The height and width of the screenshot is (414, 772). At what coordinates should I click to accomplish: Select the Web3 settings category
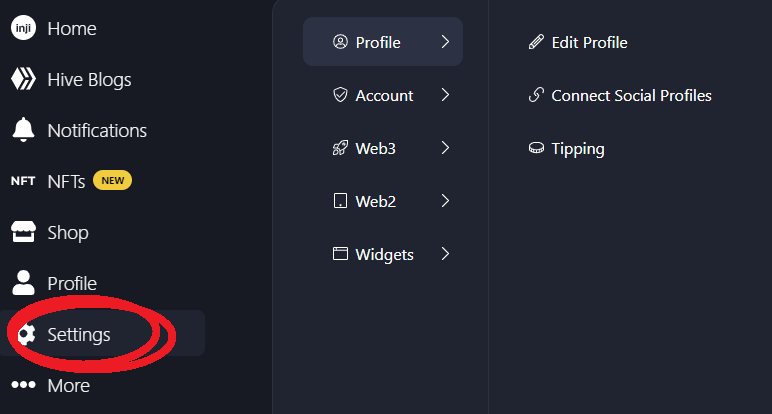pyautogui.click(x=383, y=148)
